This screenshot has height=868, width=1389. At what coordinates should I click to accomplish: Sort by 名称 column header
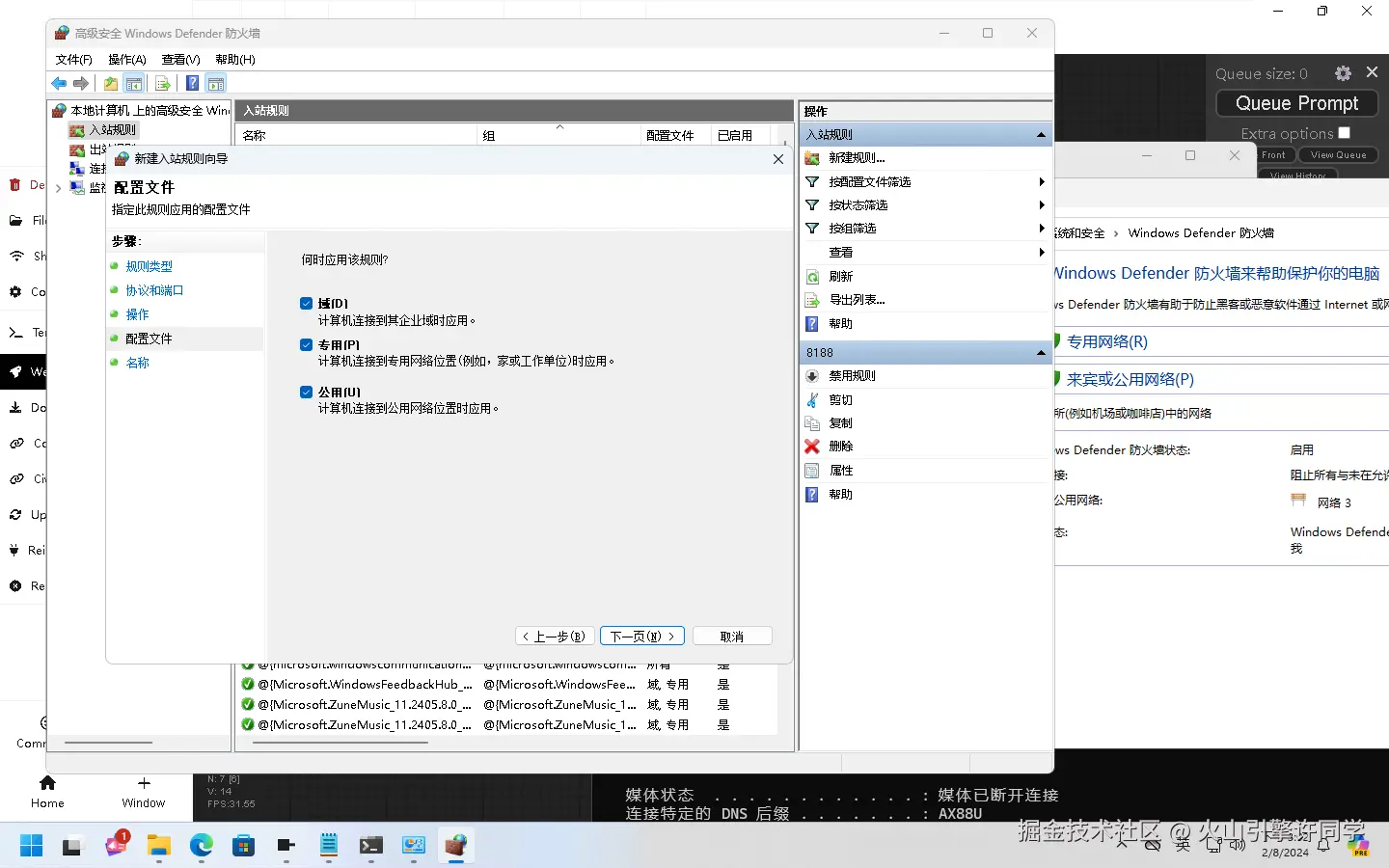point(357,136)
